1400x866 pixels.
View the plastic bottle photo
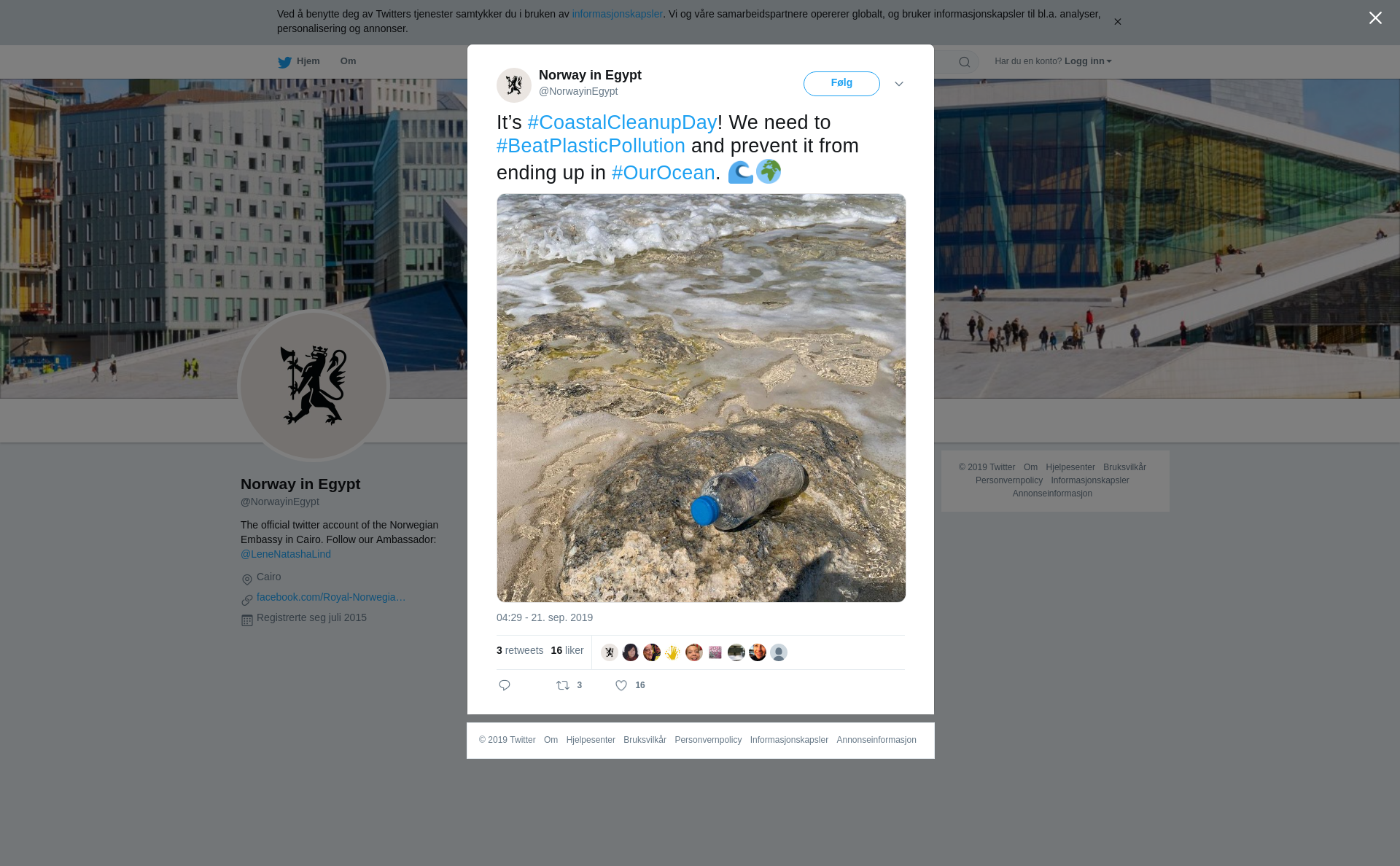(701, 398)
